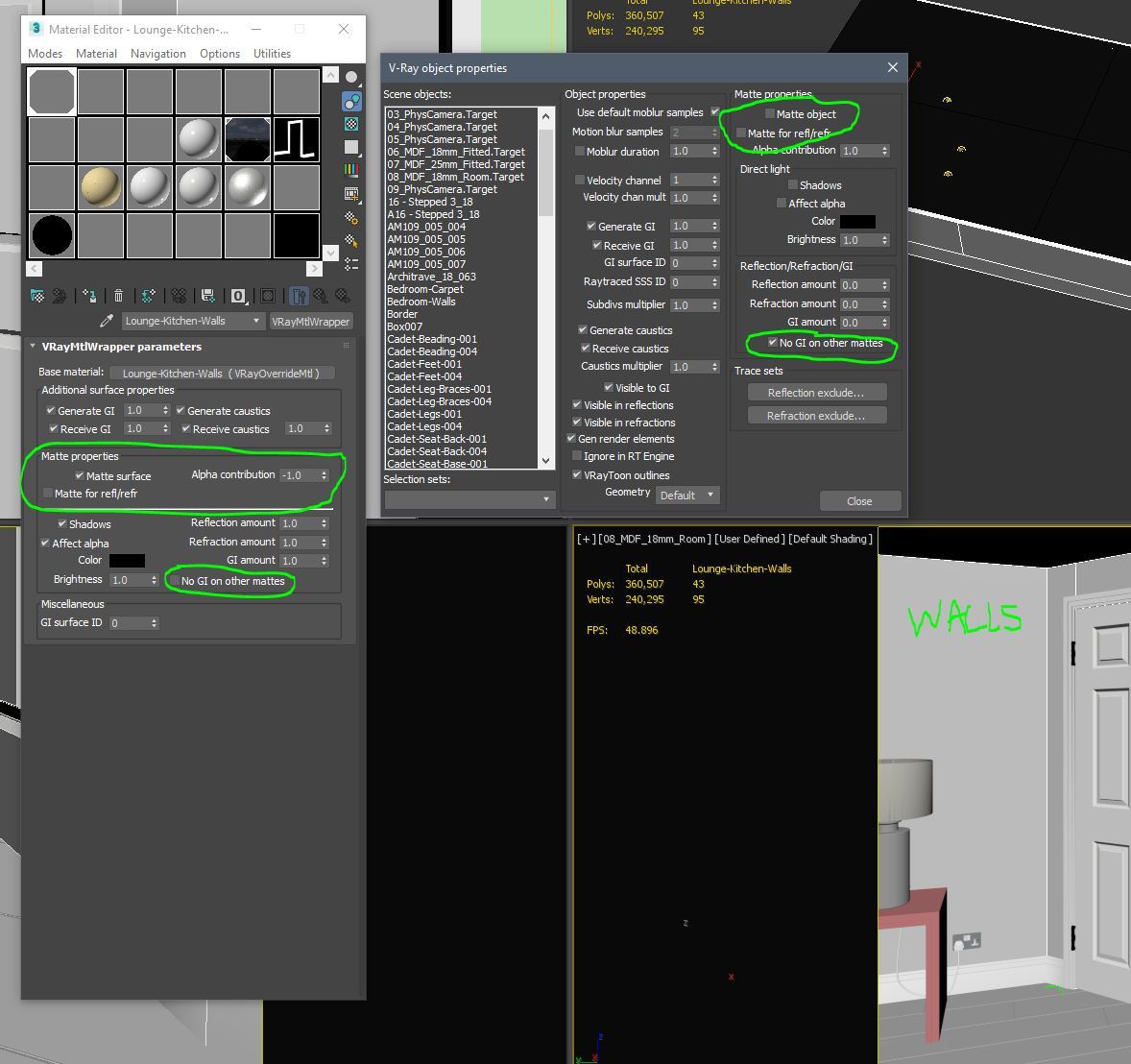Viewport: 1131px width, 1064px height.
Task: Click VRayMtlWrapper material type button
Action: pyautogui.click(x=311, y=322)
